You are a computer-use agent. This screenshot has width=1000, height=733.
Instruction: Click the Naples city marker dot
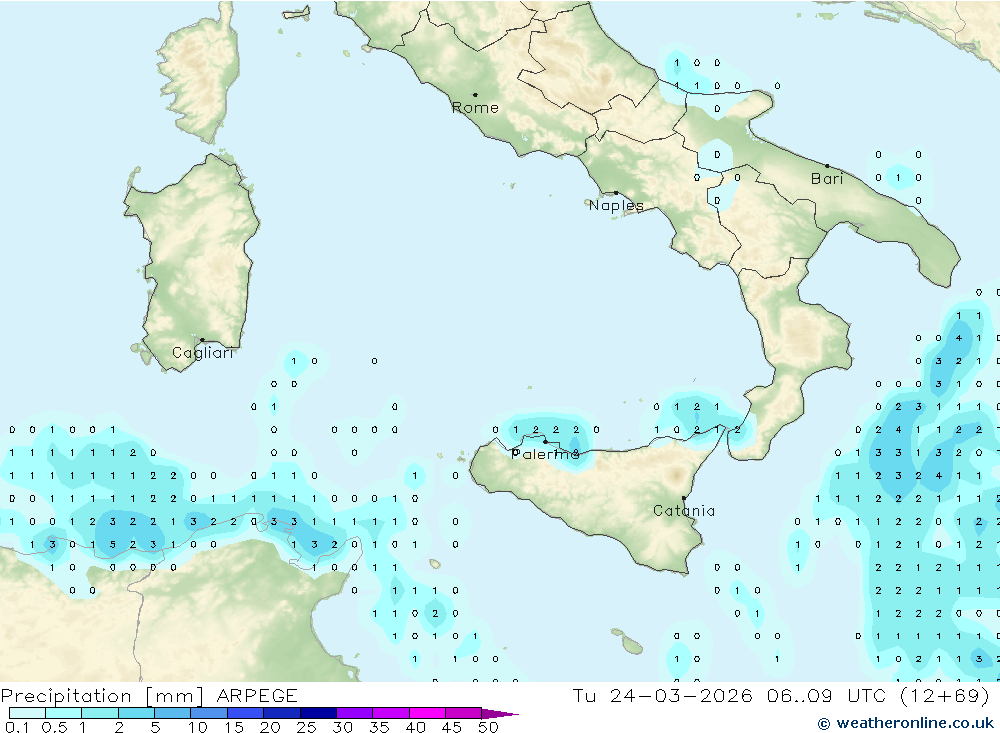coord(616,193)
